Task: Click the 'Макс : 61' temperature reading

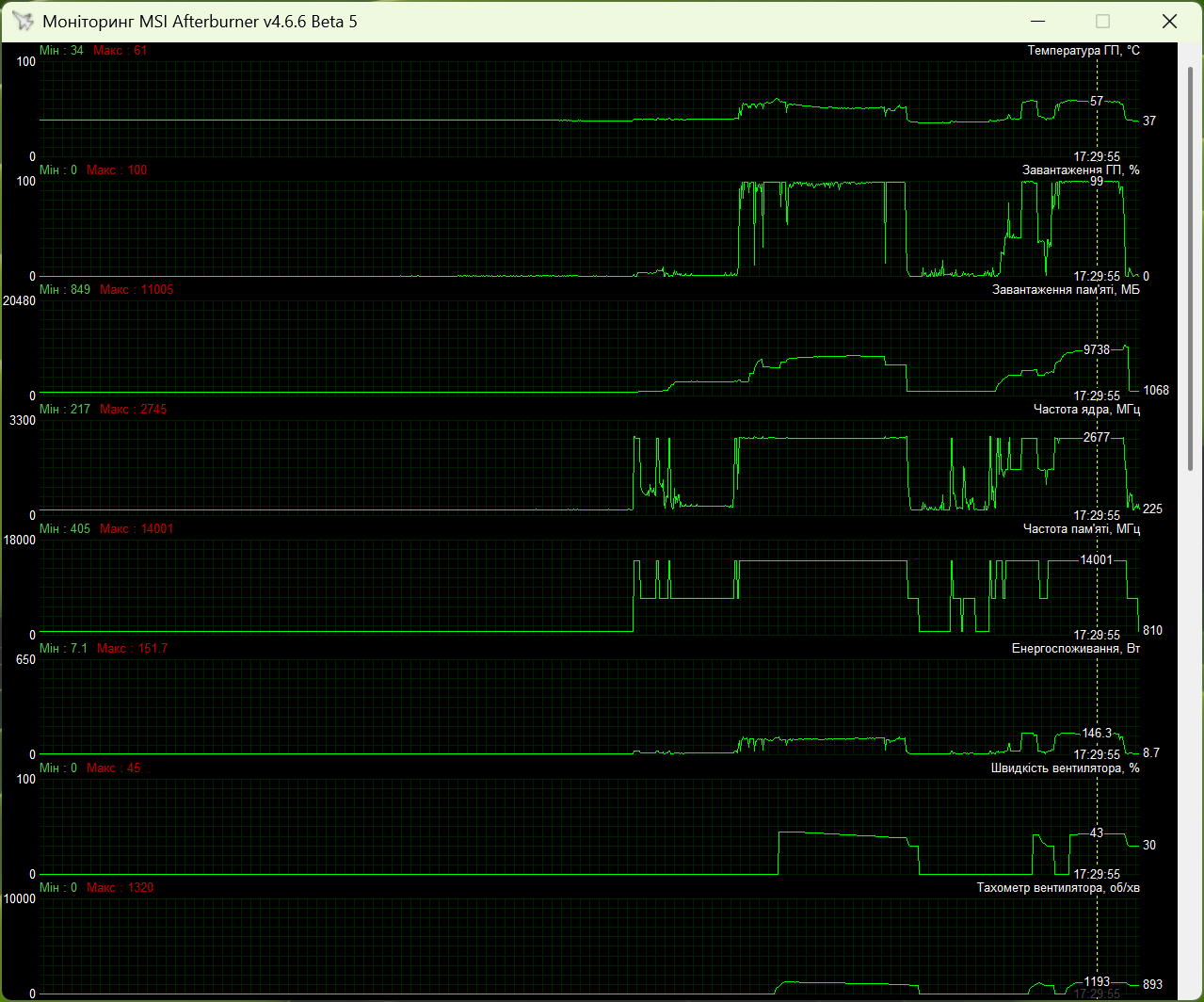Action: coord(120,51)
